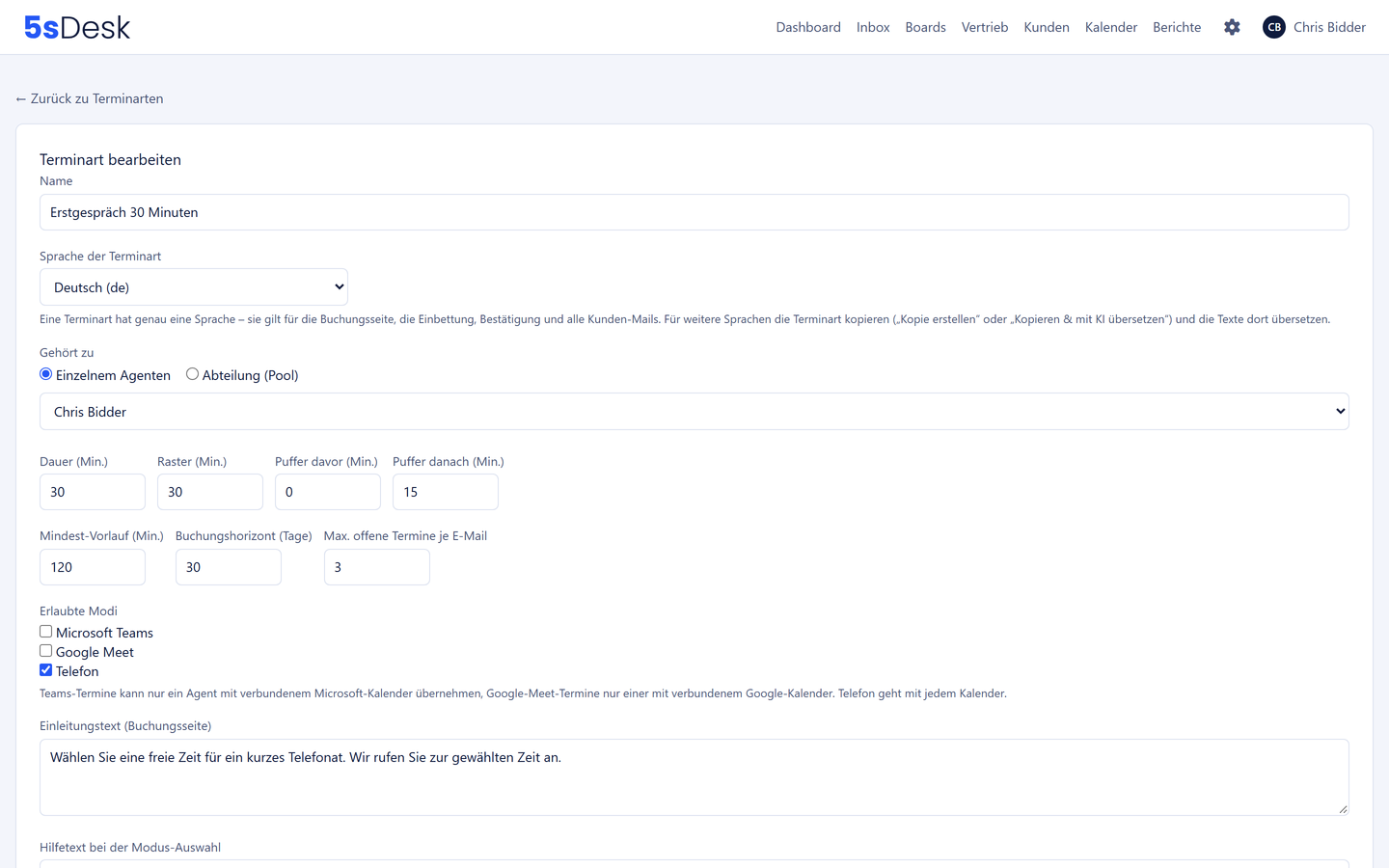Click the Puffer davor (Min.) field
The height and width of the screenshot is (868, 1389).
point(328,492)
